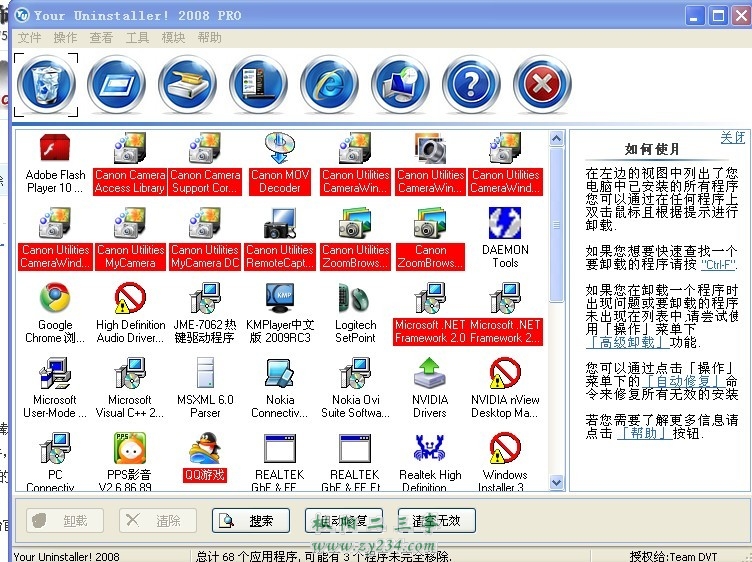Select MSXML 6.0 Parser entry
This screenshot has height=562, width=752.
coord(205,388)
